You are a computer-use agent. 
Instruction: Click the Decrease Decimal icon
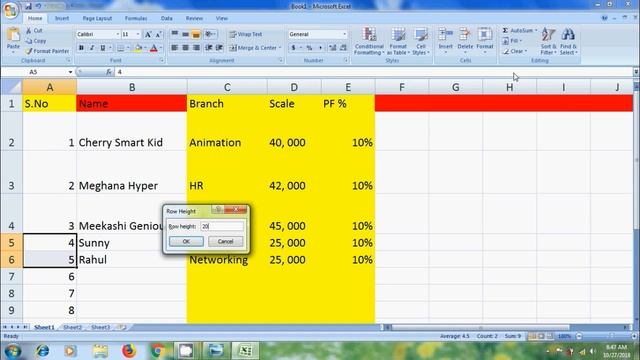tap(343, 48)
